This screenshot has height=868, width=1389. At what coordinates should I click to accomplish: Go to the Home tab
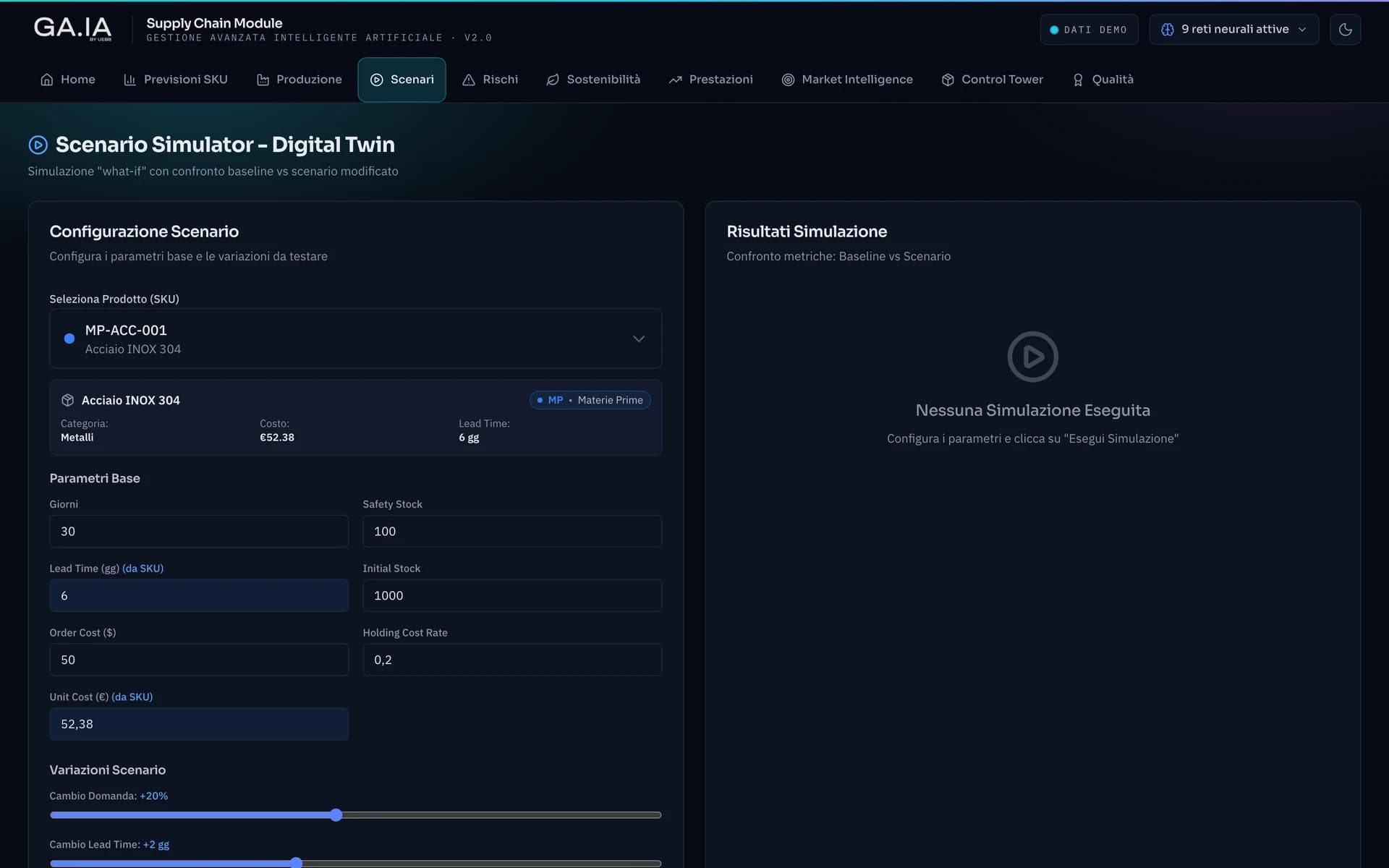tap(68, 80)
